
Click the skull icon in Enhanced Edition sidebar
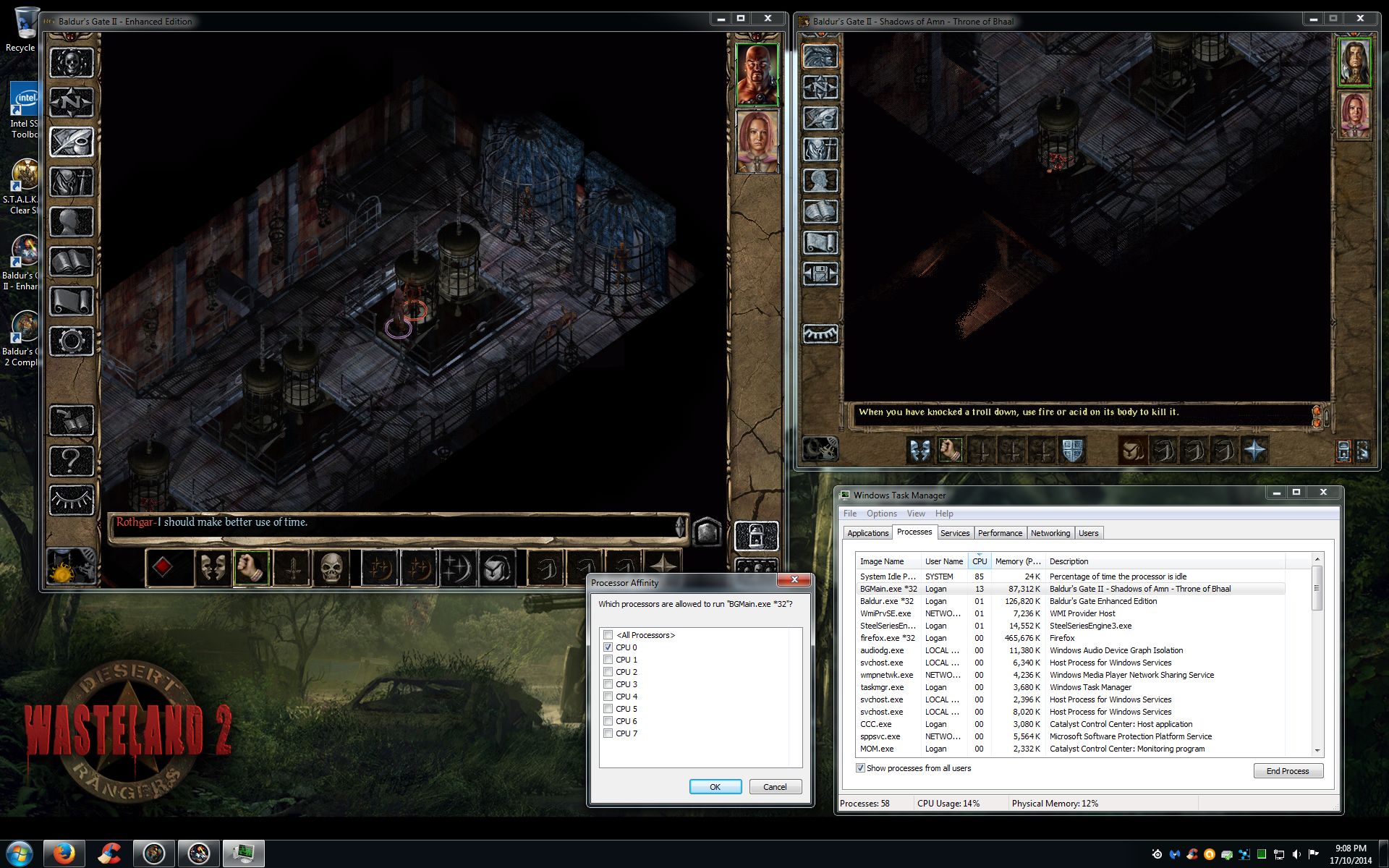pos(72,63)
